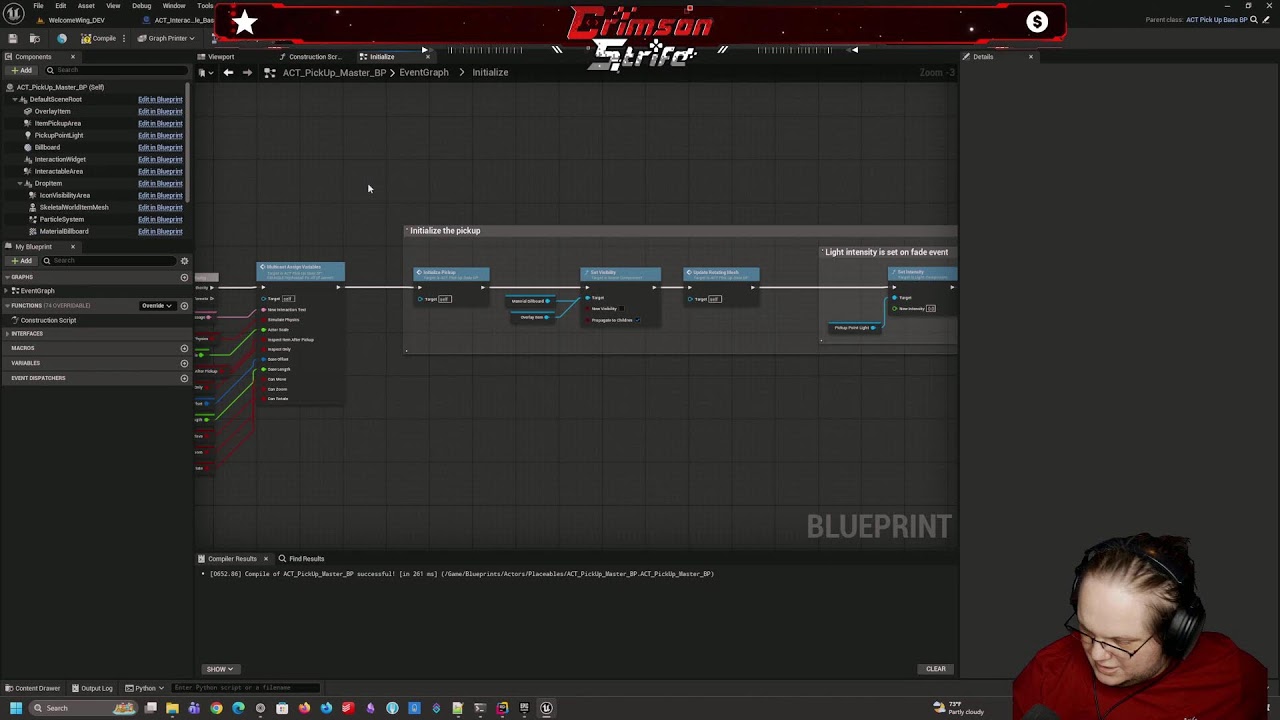Switch to the Find Results tab
1280x720 pixels.
point(301,558)
